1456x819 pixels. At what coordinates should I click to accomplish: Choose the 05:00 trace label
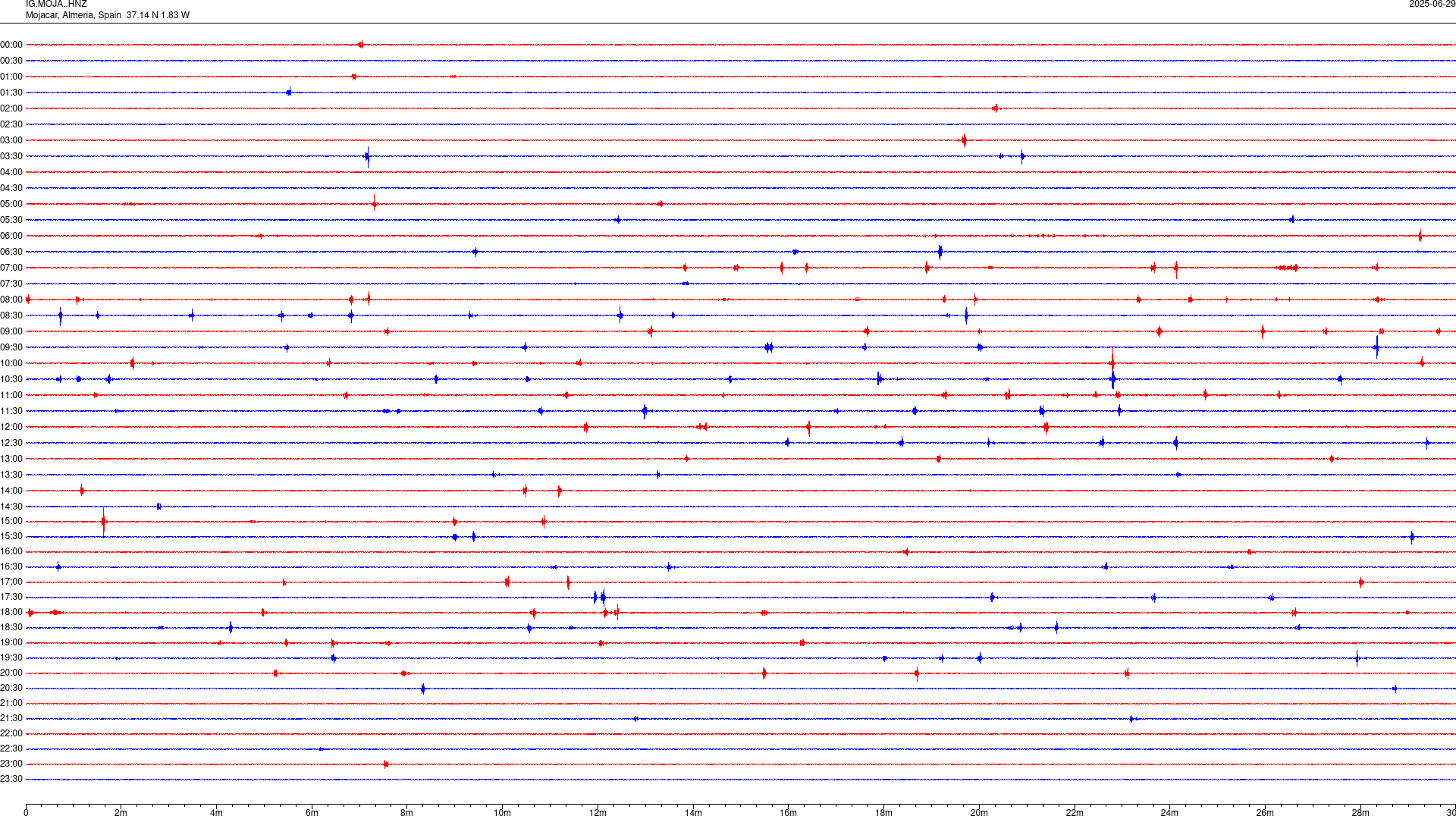11,204
